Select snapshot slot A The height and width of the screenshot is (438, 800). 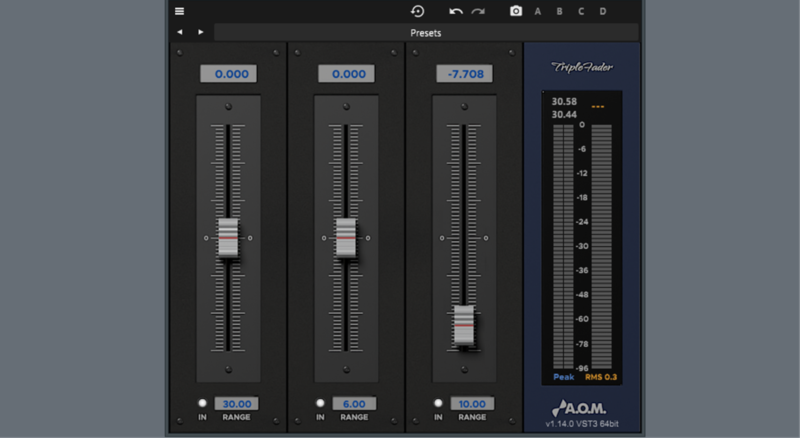click(539, 11)
